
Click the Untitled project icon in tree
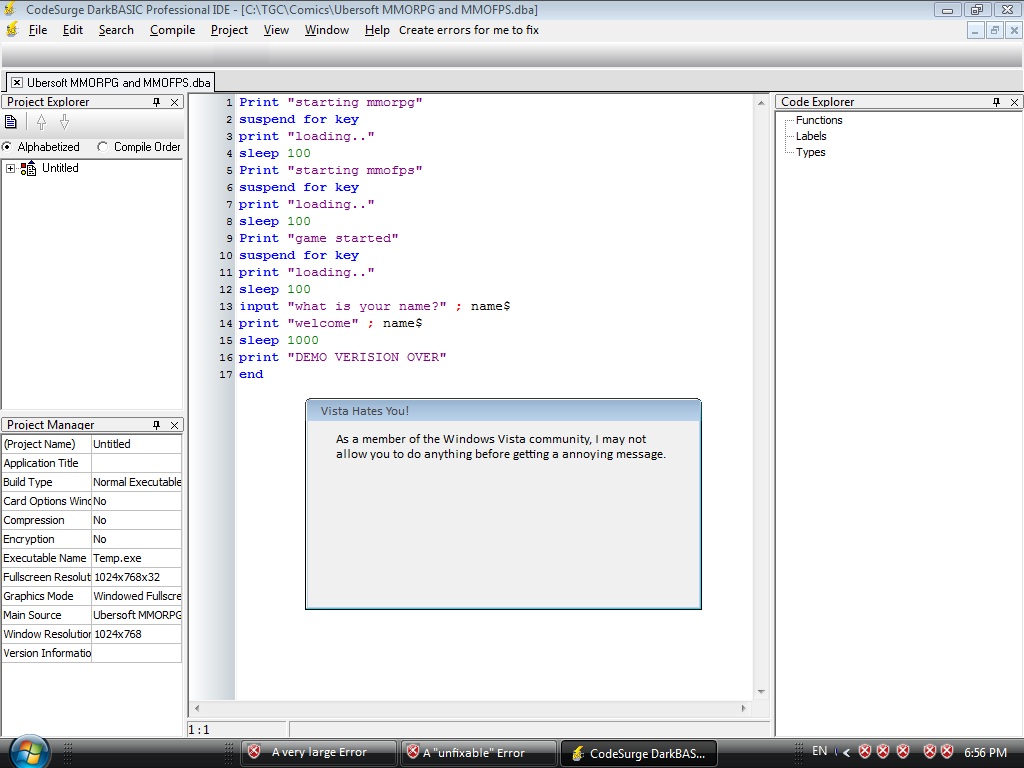(x=28, y=168)
